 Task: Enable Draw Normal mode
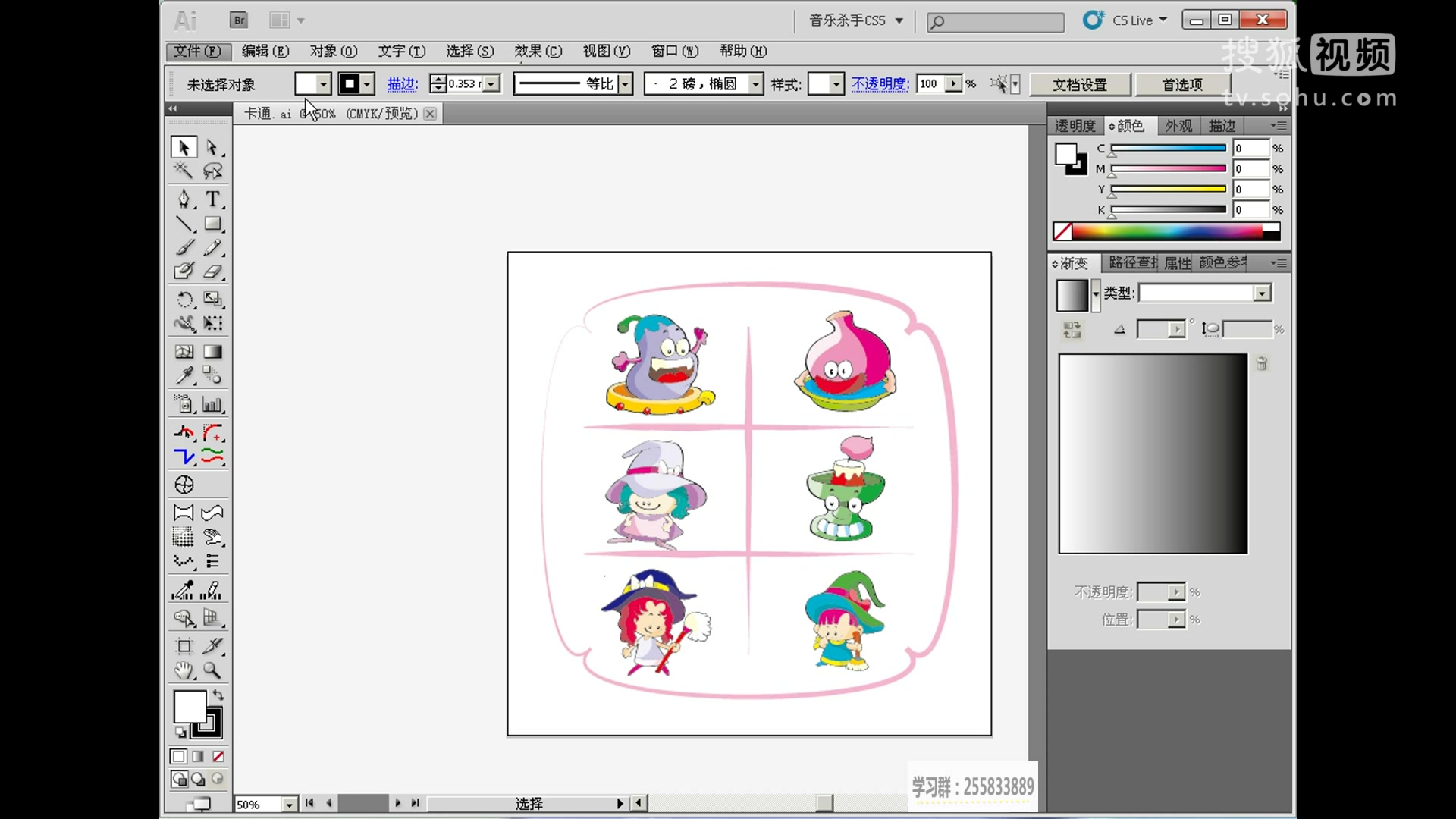[x=179, y=779]
